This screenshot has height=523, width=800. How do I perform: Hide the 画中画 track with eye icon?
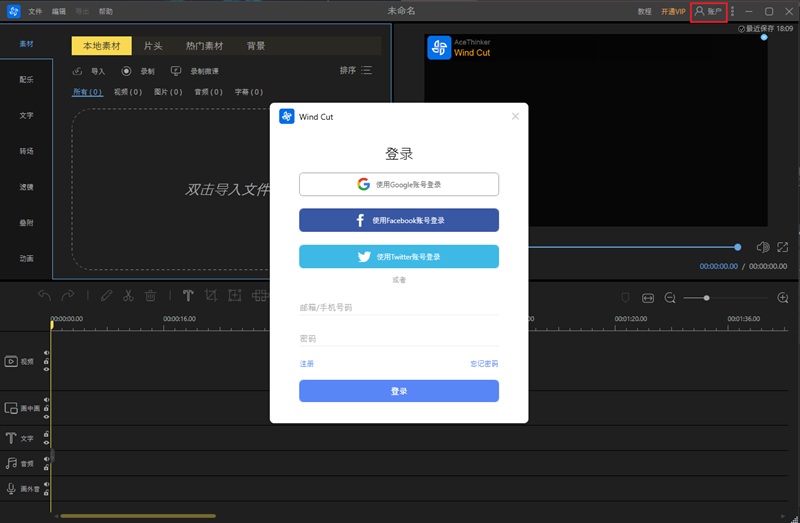[x=46, y=417]
